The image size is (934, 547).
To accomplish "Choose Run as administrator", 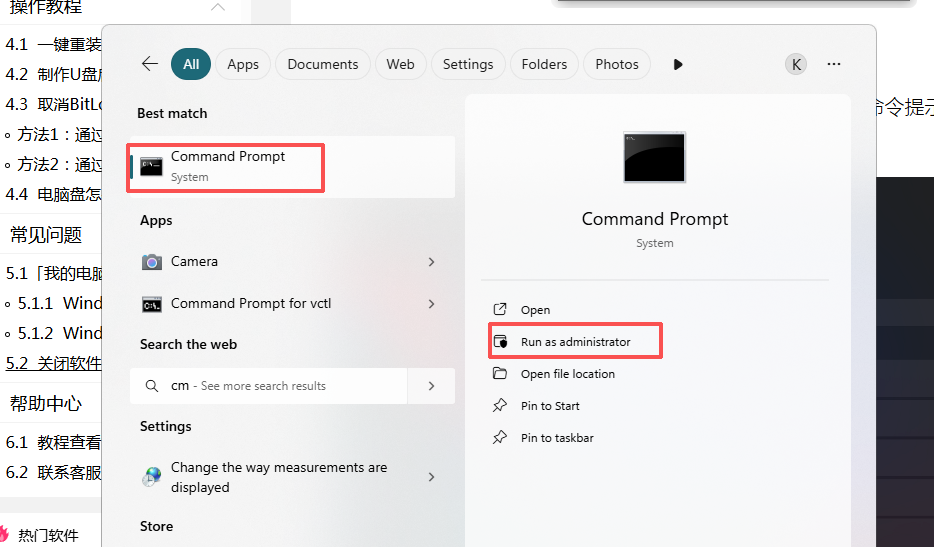I will [575, 342].
